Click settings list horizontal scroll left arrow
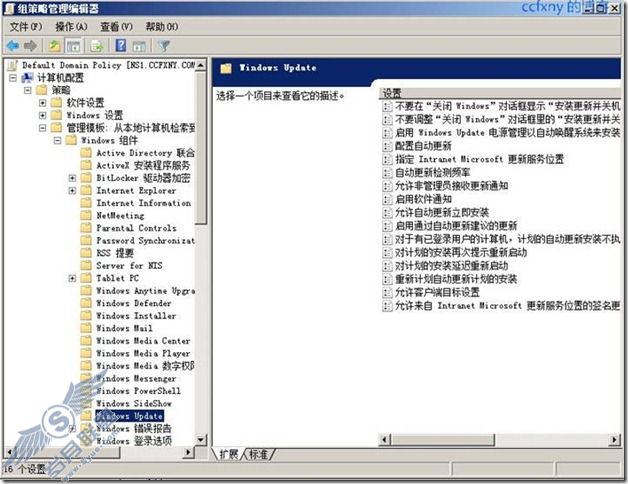The height and width of the screenshot is (484, 628). (384, 440)
